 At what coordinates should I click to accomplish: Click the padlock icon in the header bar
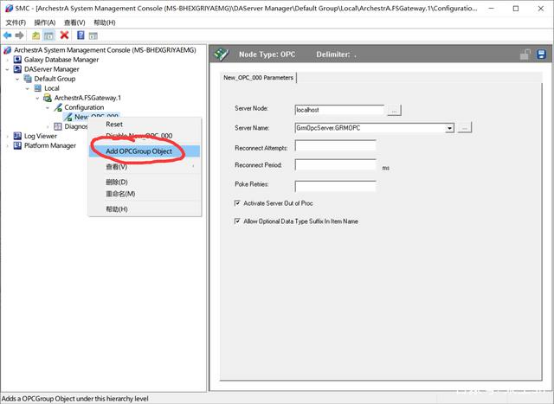click(525, 54)
